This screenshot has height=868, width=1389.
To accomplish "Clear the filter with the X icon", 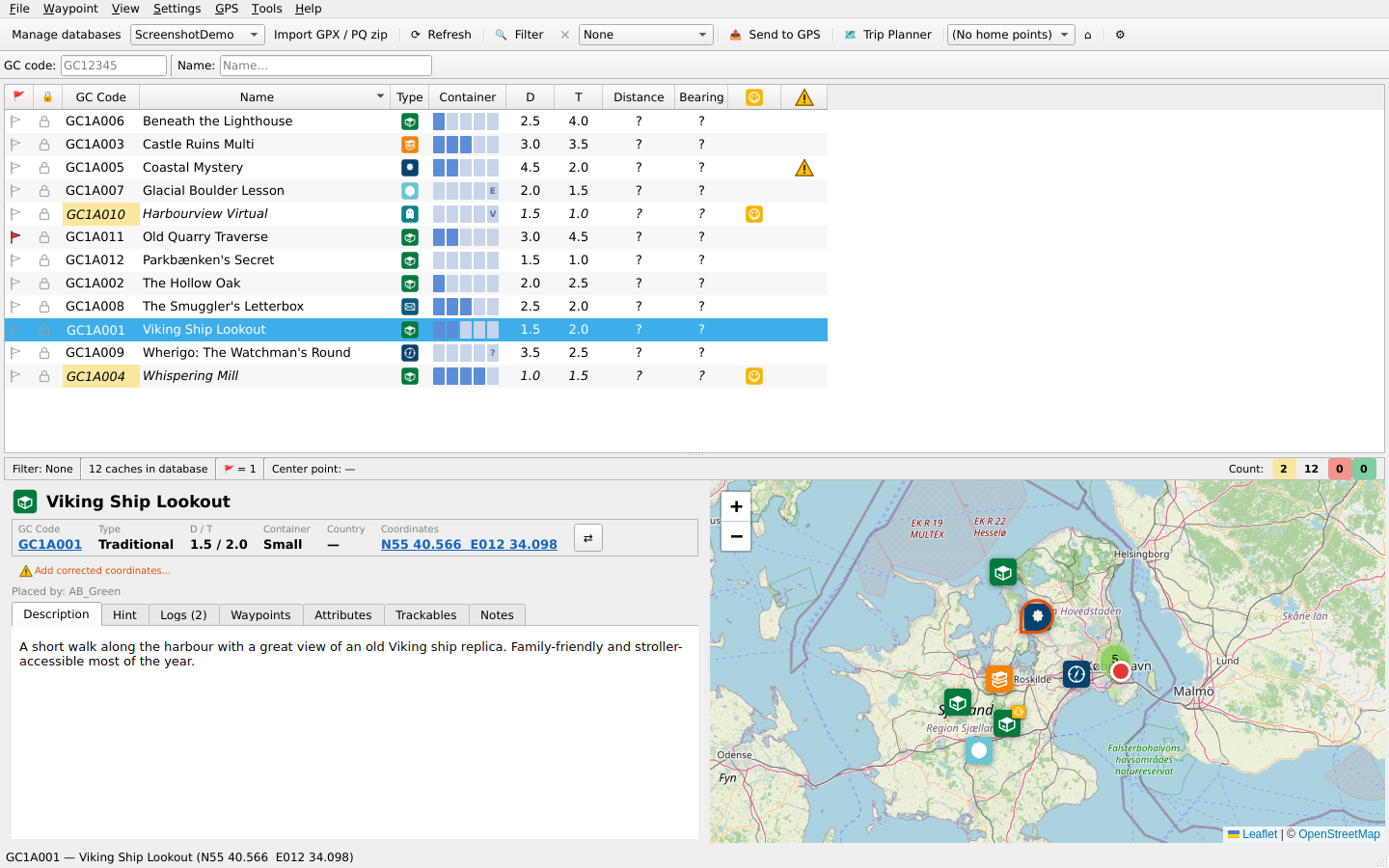I will (565, 35).
